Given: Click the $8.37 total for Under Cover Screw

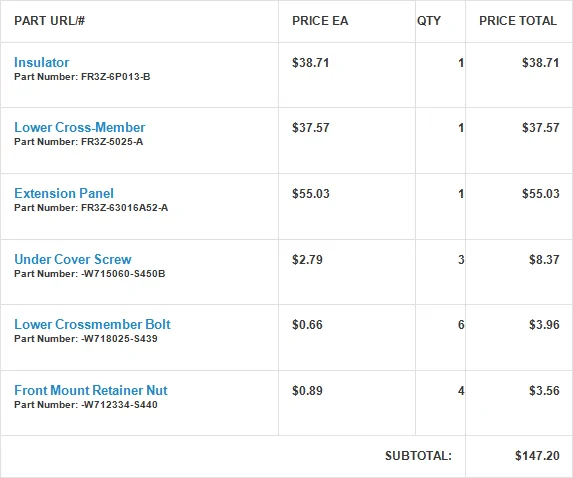Looking at the screenshot, I should tap(544, 260).
